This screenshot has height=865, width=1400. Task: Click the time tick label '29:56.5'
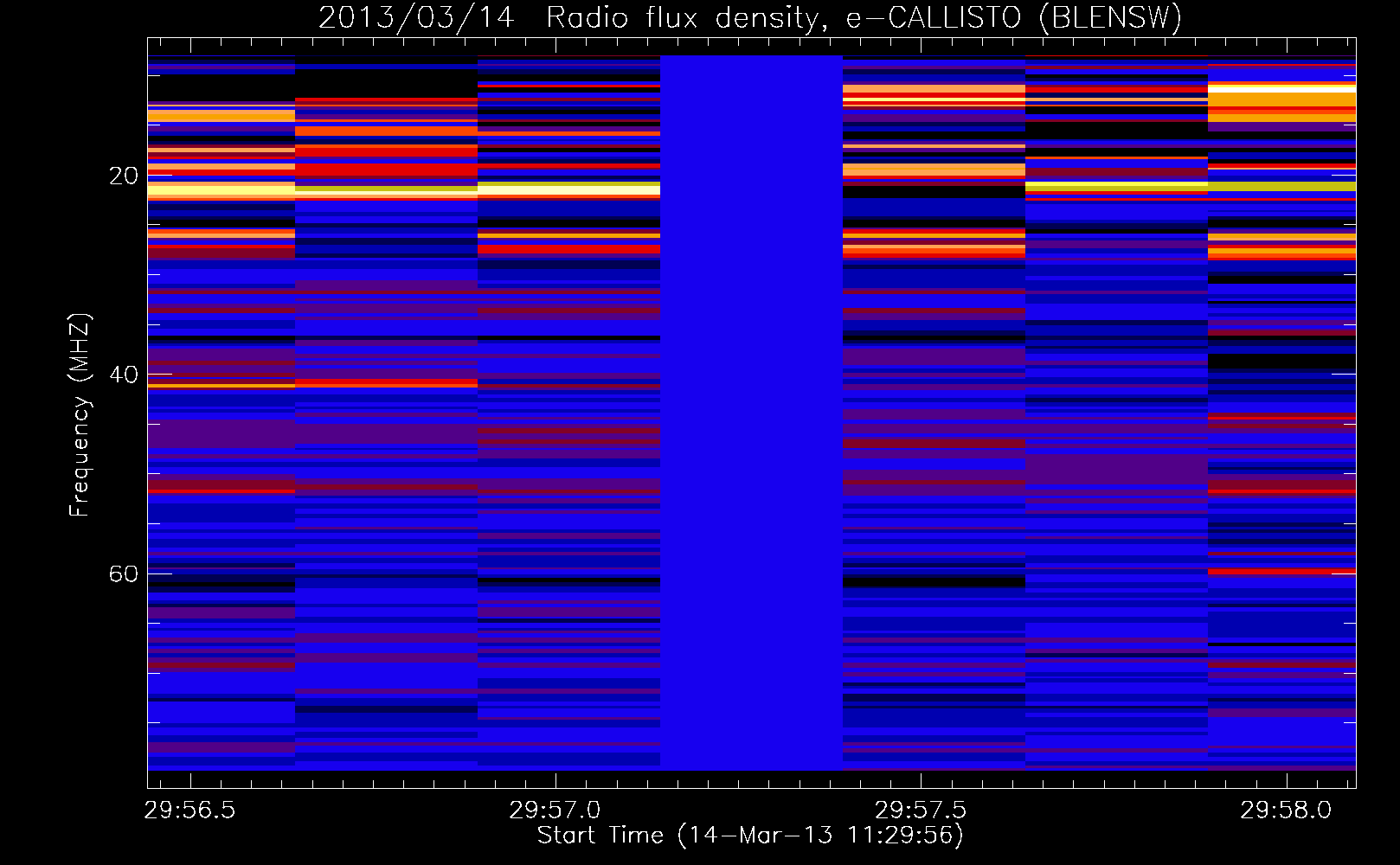tap(189, 810)
